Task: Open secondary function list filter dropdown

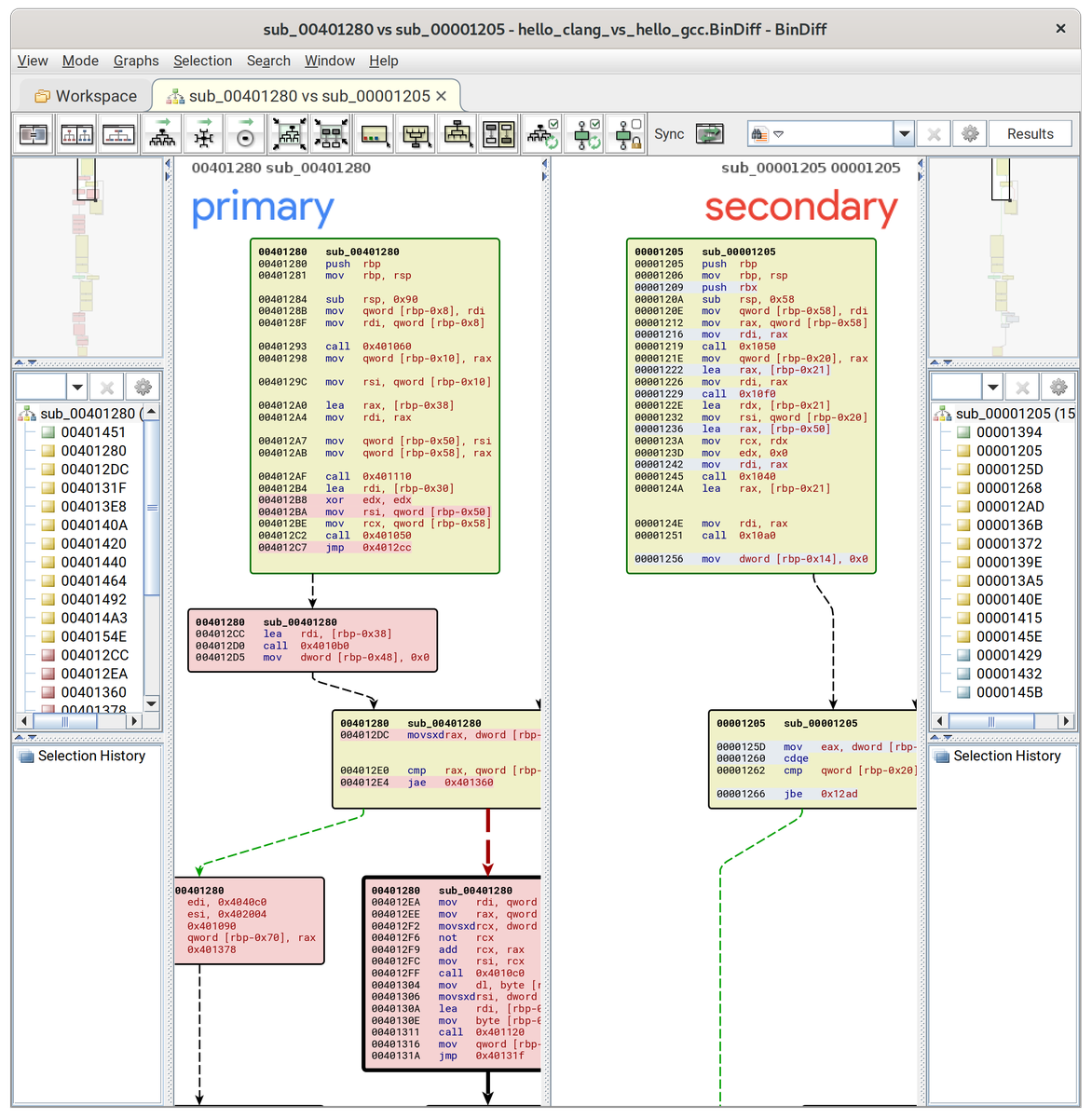Action: (992, 386)
